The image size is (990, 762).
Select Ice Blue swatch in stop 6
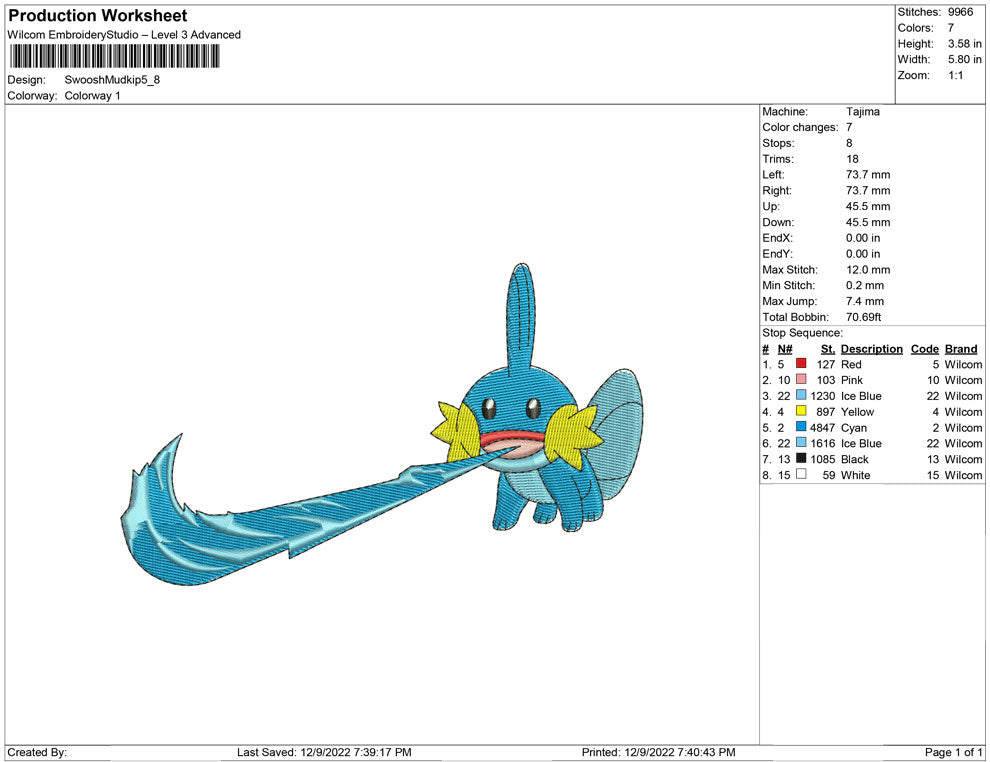pos(801,443)
